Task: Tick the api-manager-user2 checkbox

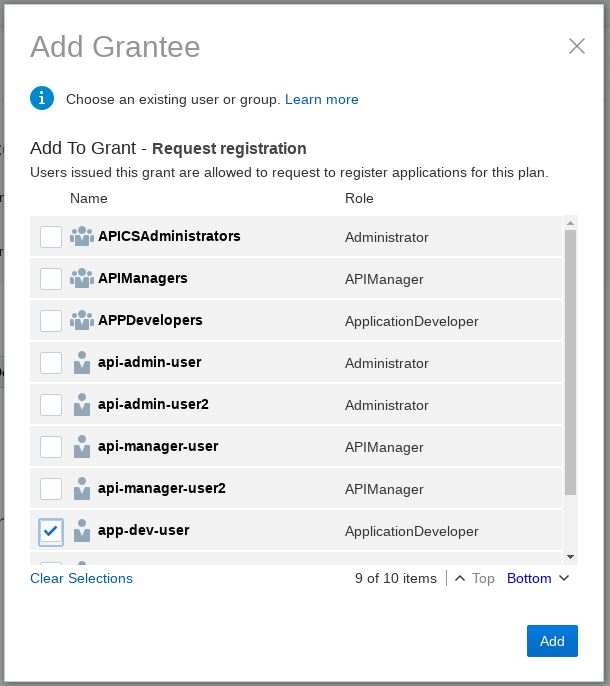Action: (x=51, y=489)
